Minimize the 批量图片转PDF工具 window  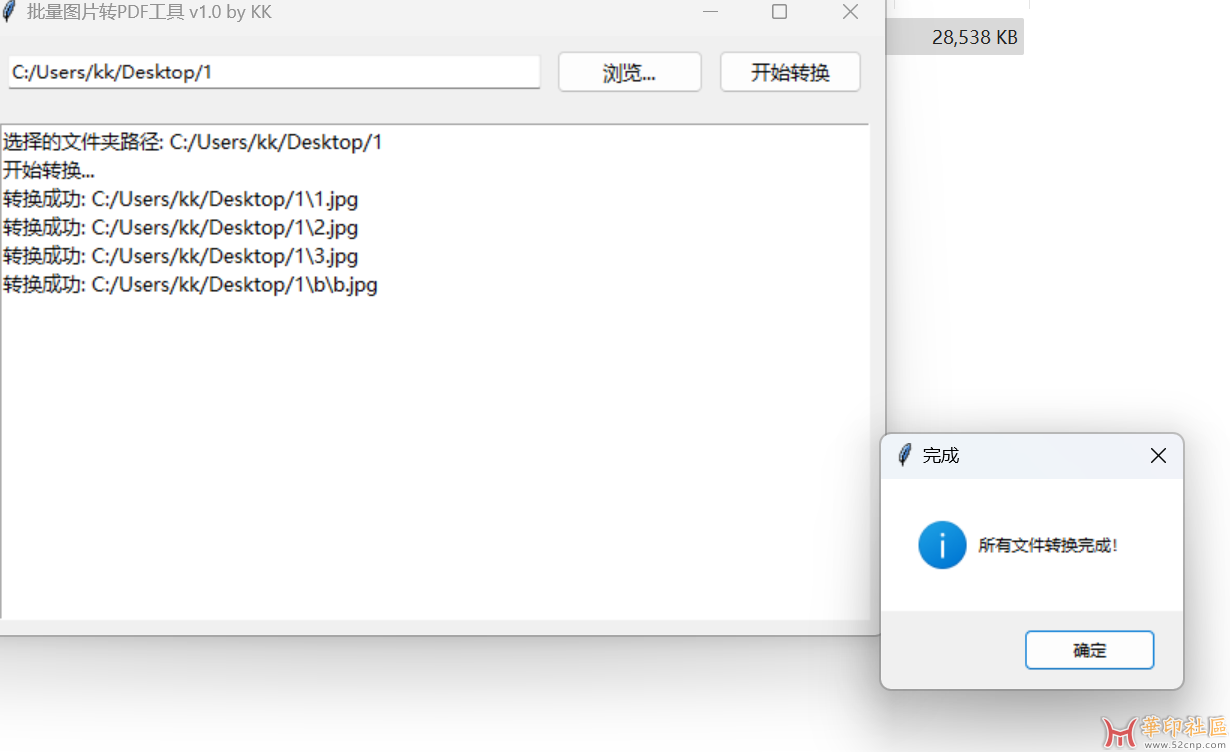710,12
